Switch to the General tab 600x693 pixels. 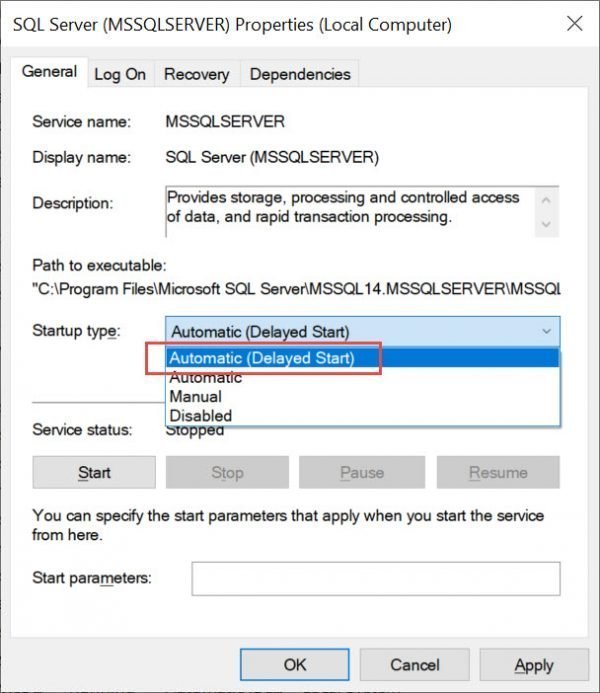49,72
